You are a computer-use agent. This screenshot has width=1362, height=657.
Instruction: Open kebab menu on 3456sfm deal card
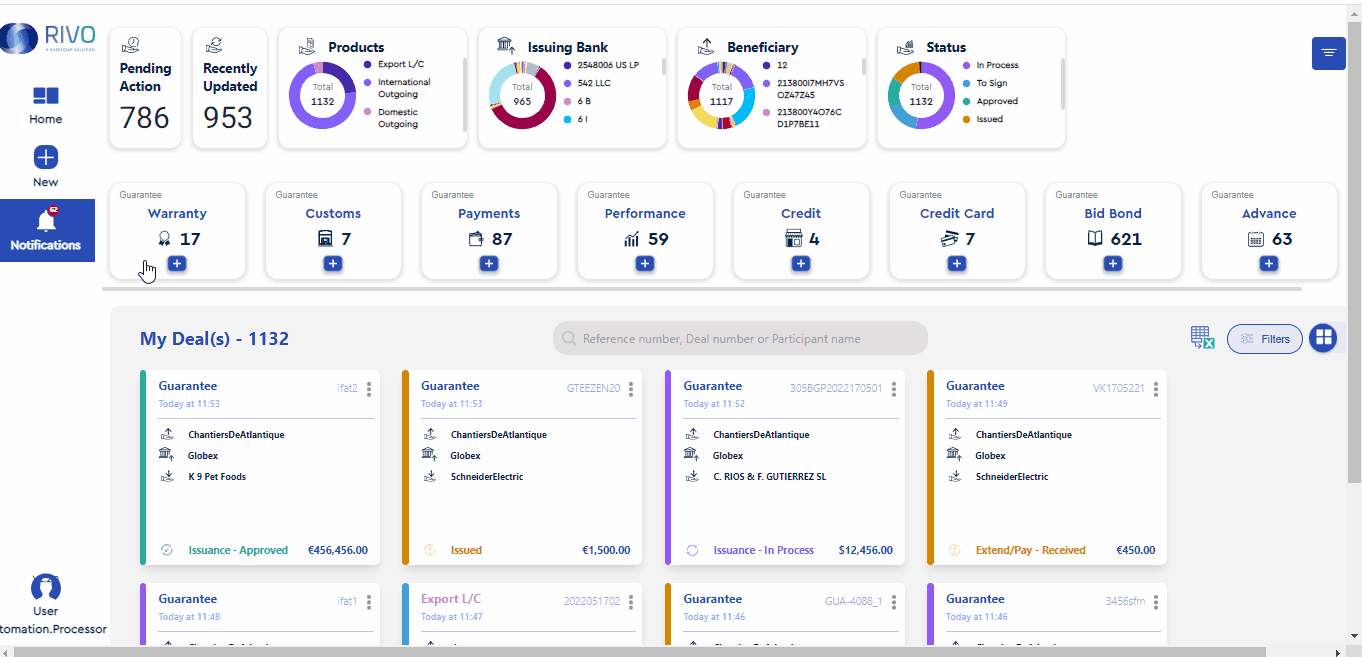coord(1156,602)
